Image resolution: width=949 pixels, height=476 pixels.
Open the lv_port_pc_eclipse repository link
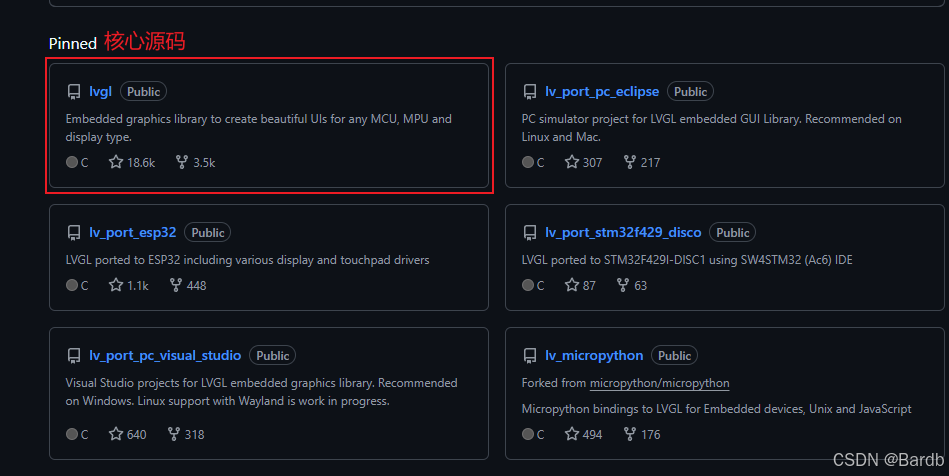click(602, 91)
